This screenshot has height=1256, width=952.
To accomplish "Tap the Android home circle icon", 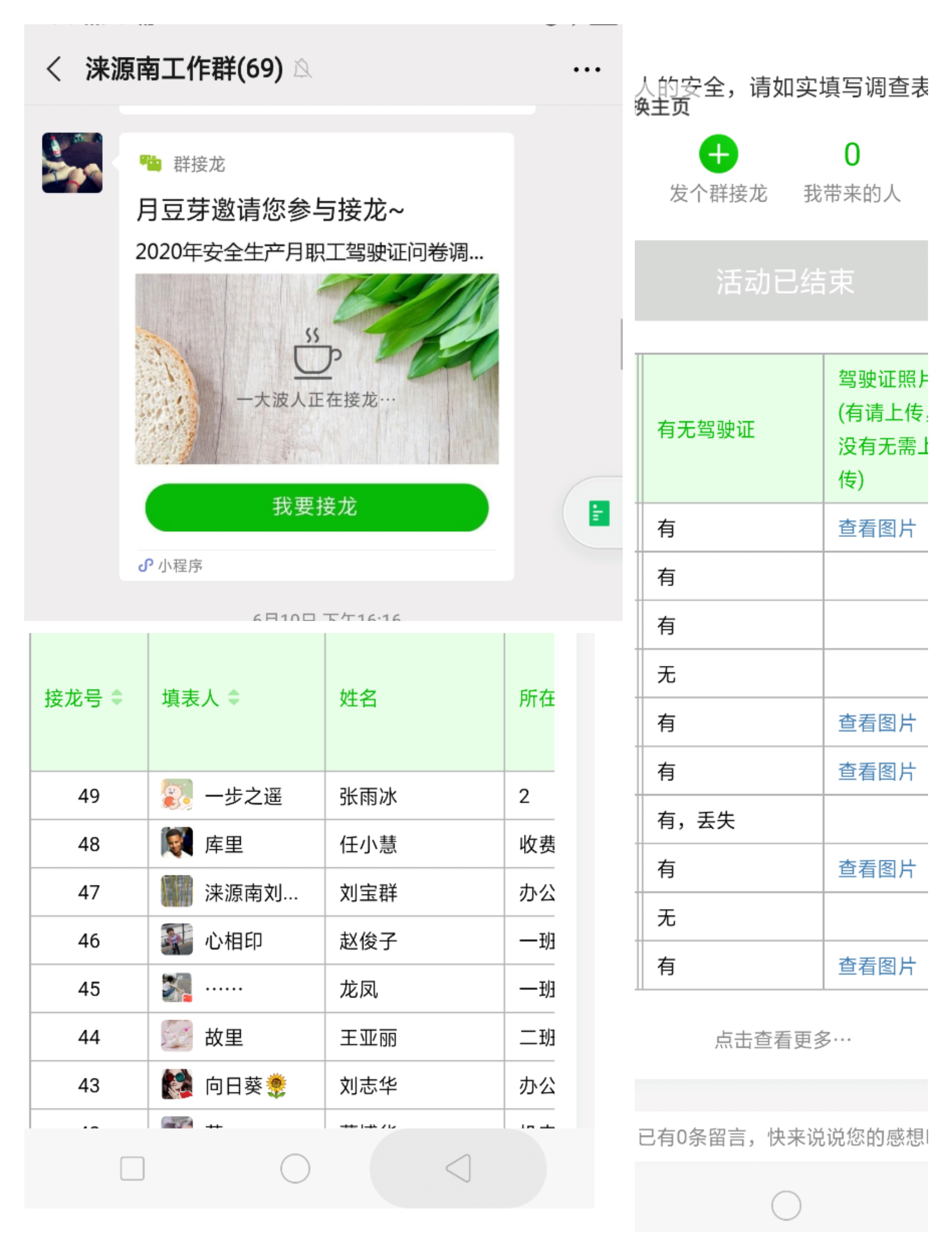I will [295, 1168].
